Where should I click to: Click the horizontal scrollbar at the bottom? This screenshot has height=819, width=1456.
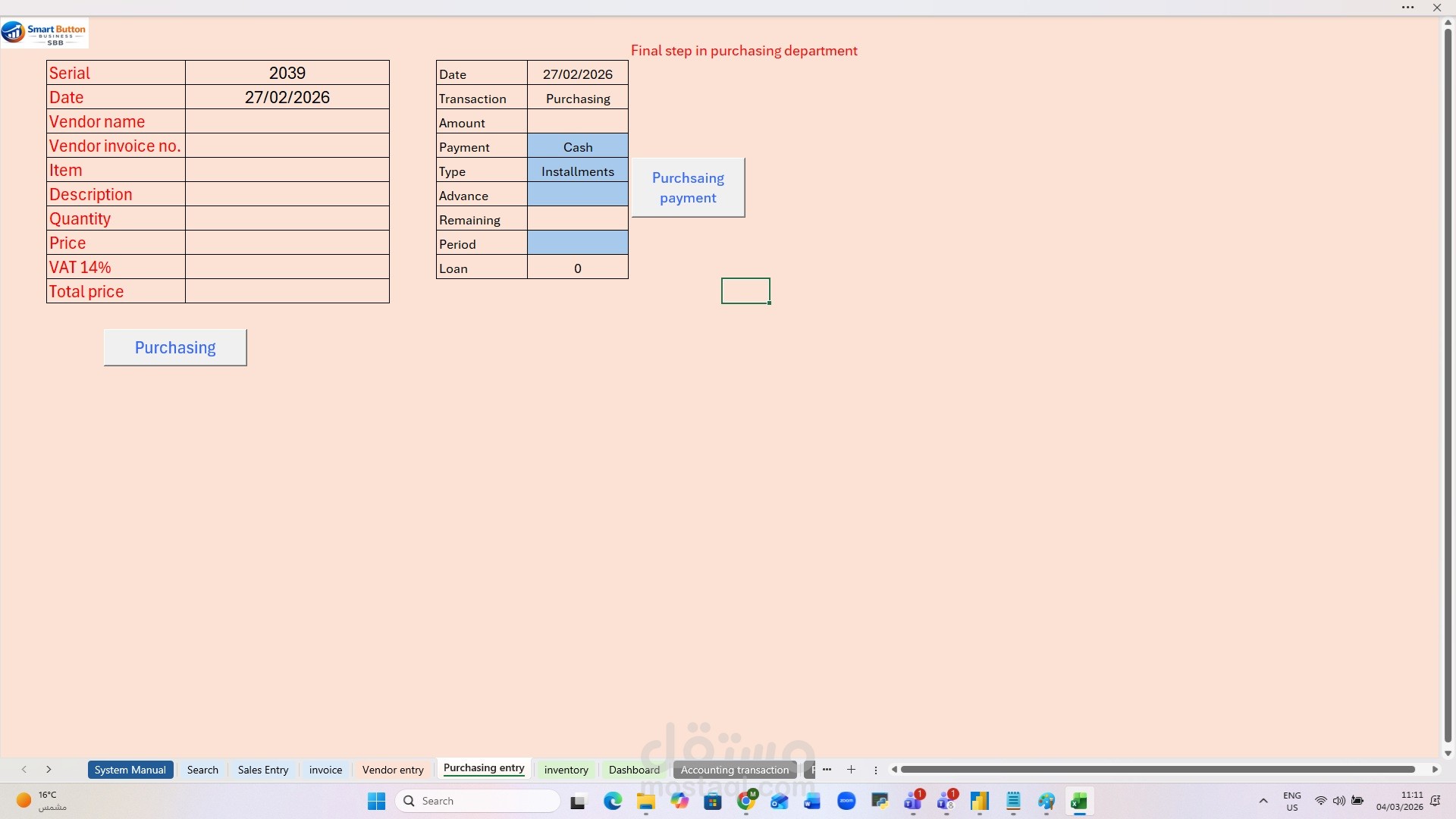pos(1157,769)
